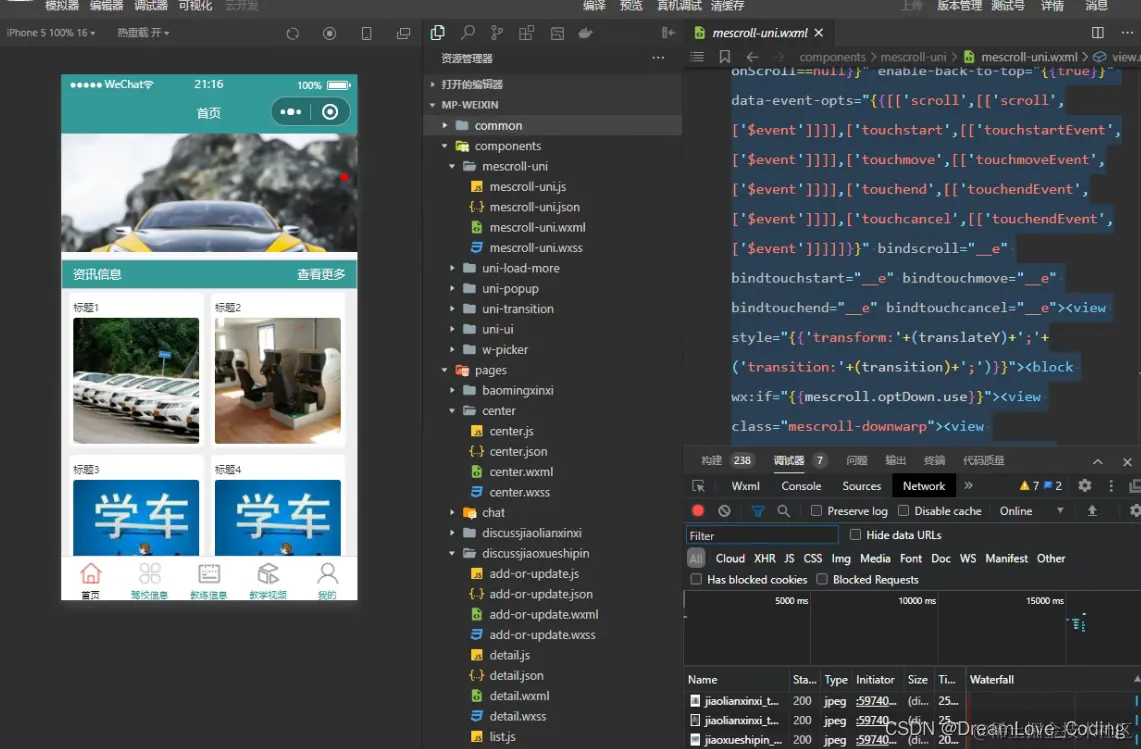Click the simulator record circle icon
Image resolution: width=1141 pixels, height=749 pixels.
point(330,33)
